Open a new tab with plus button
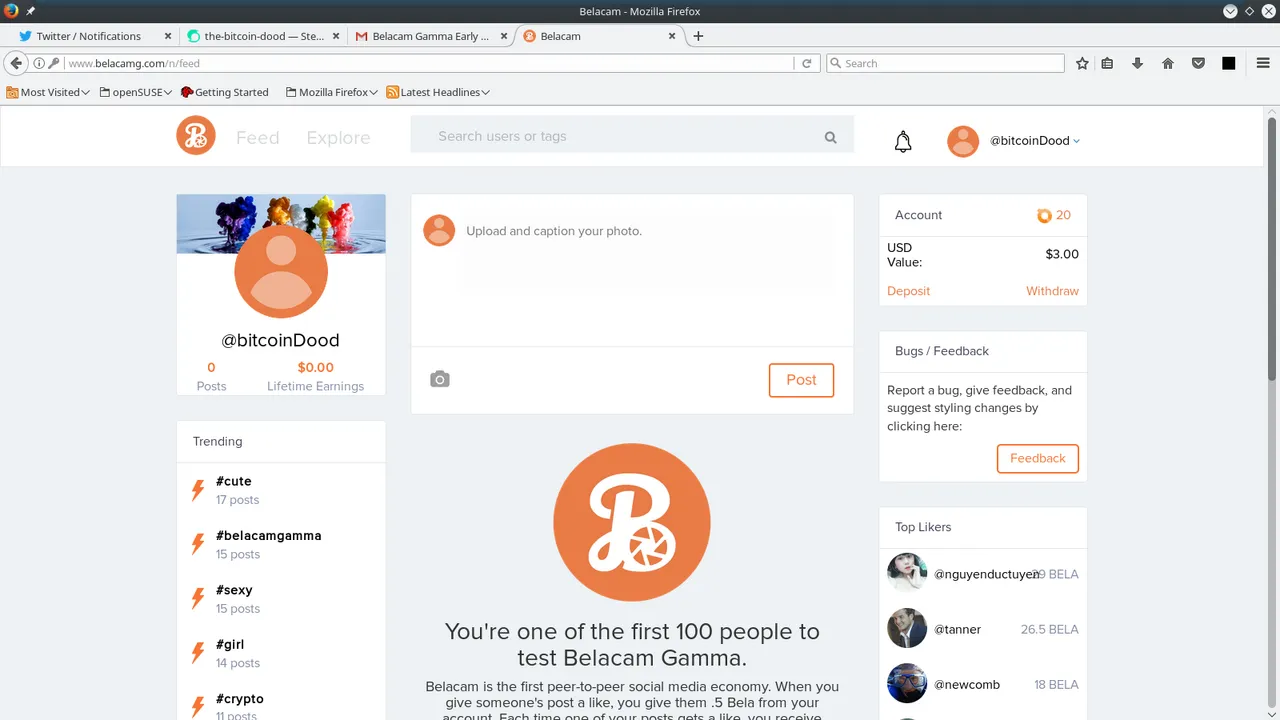The image size is (1280, 720). point(698,36)
